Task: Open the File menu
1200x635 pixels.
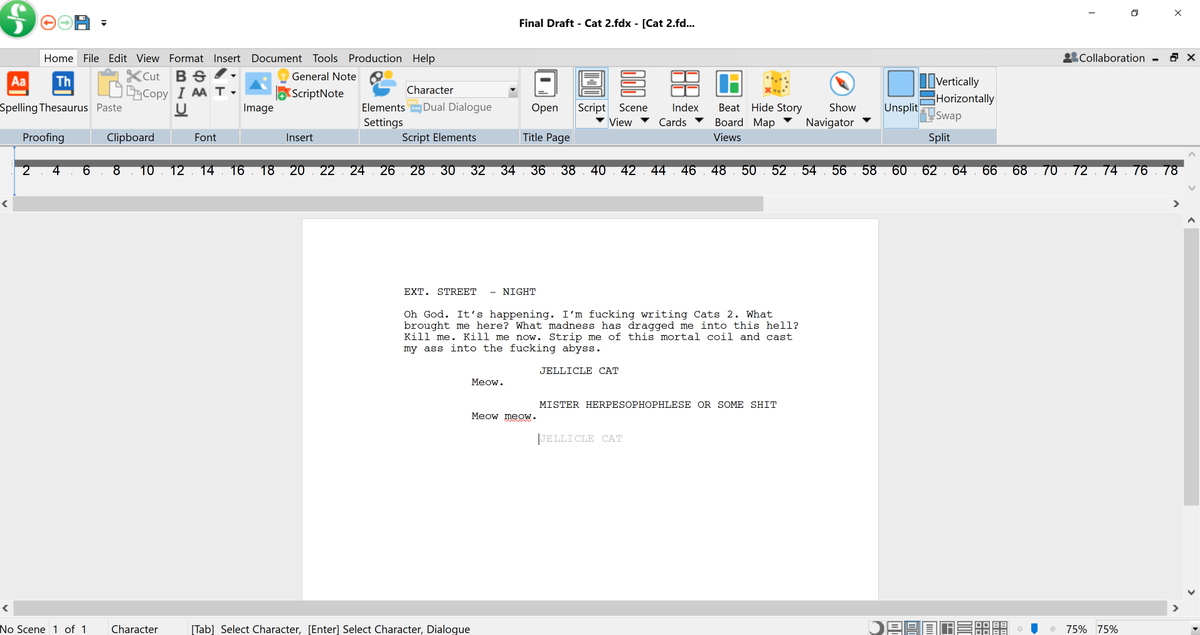Action: (x=90, y=58)
